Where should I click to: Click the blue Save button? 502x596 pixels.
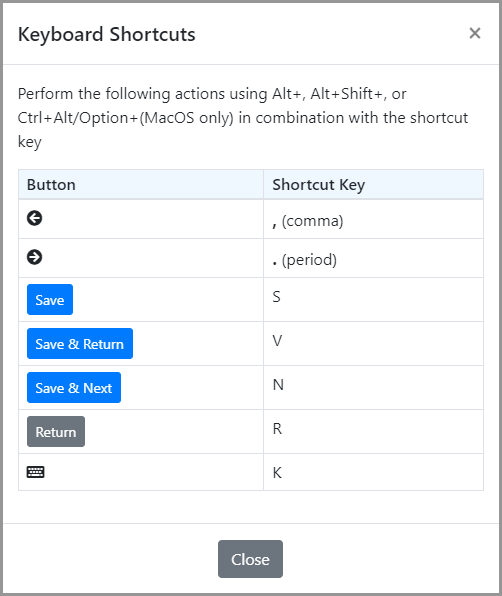pos(50,300)
